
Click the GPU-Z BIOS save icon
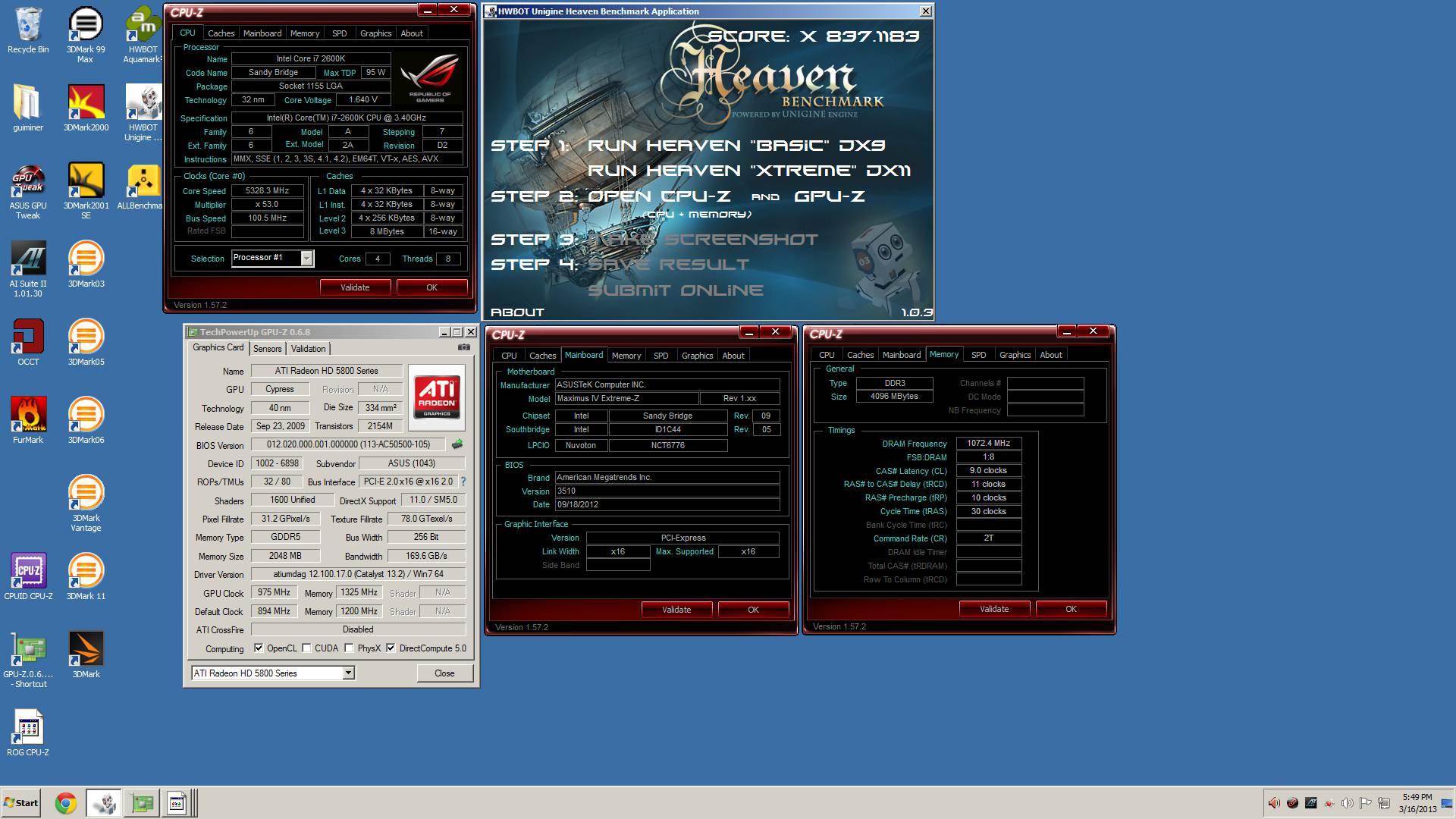457,444
